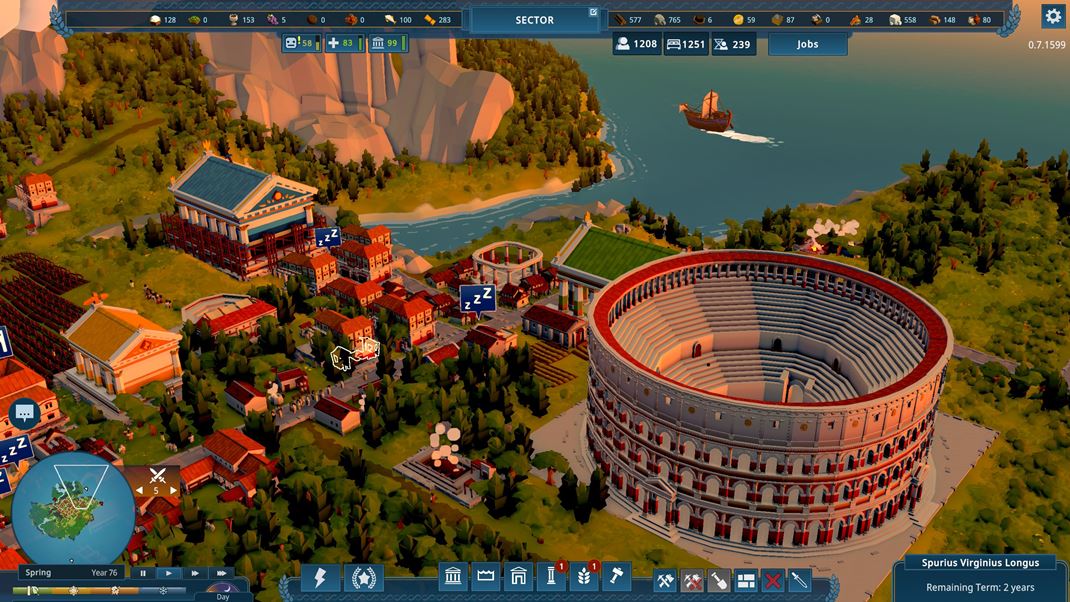Viewport: 1070px width, 602px height.
Task: Expand the SECTOR panel edit icon
Action: click(x=593, y=13)
